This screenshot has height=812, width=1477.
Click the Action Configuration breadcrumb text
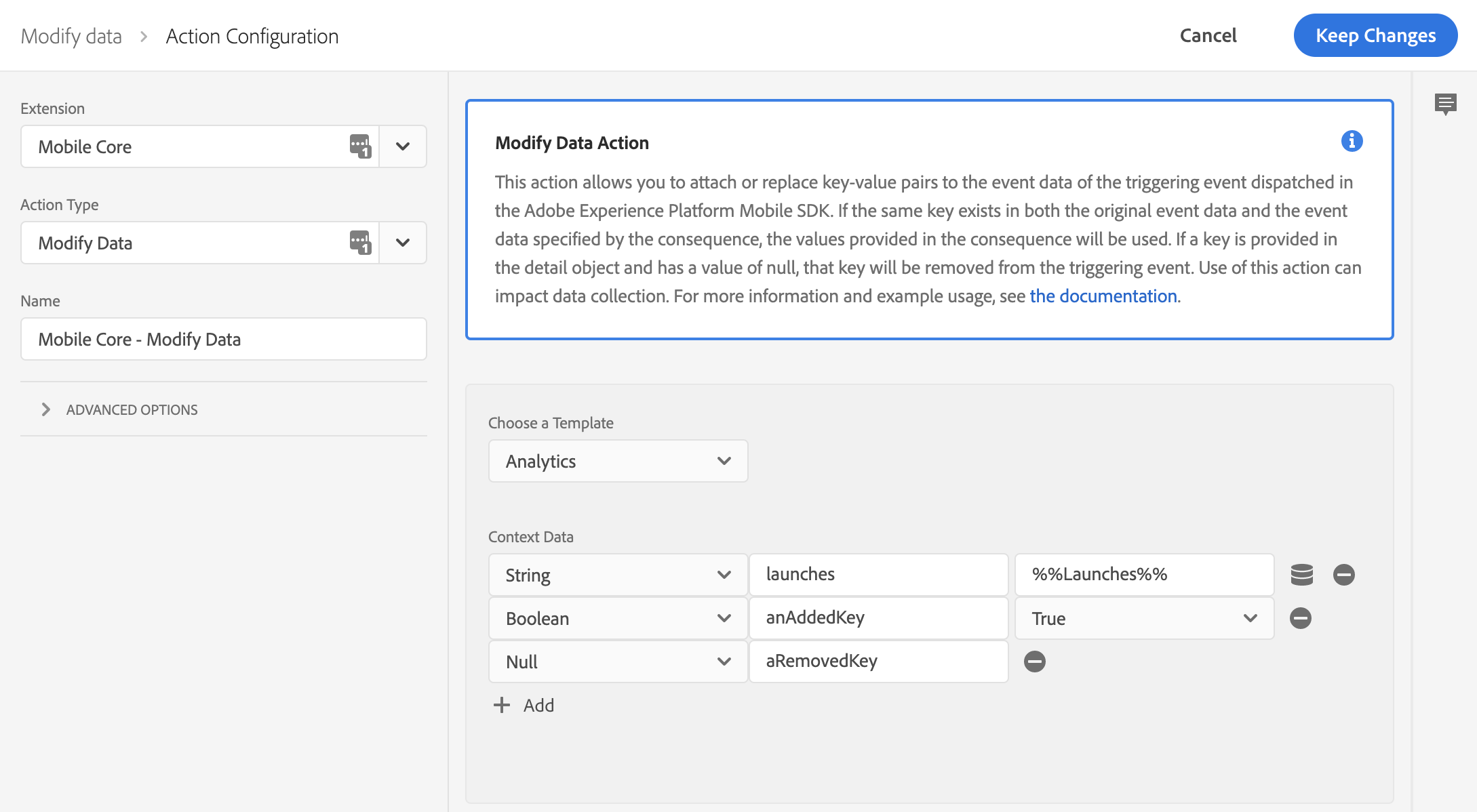click(252, 36)
